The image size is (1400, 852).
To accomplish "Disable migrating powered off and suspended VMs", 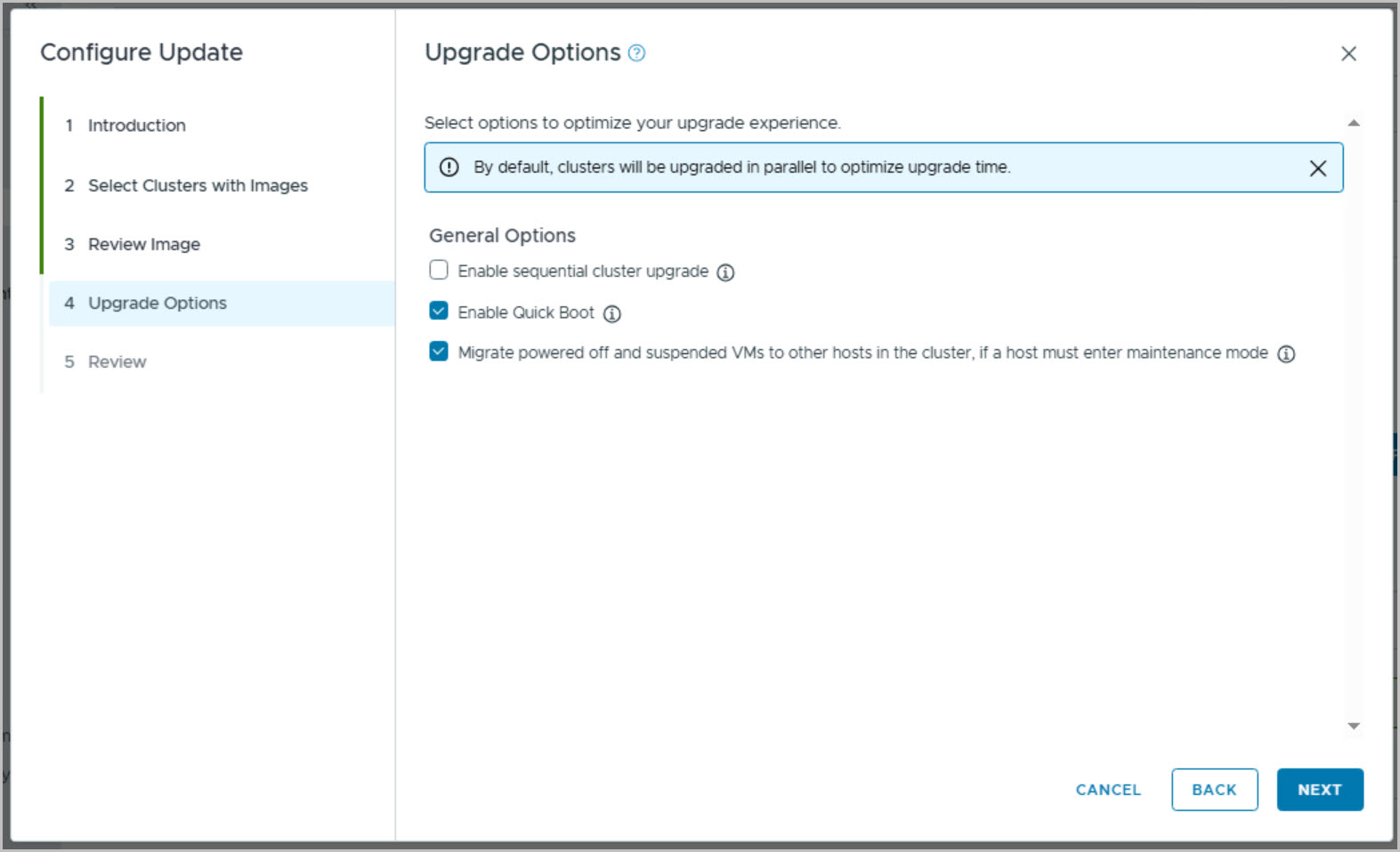I will point(439,352).
